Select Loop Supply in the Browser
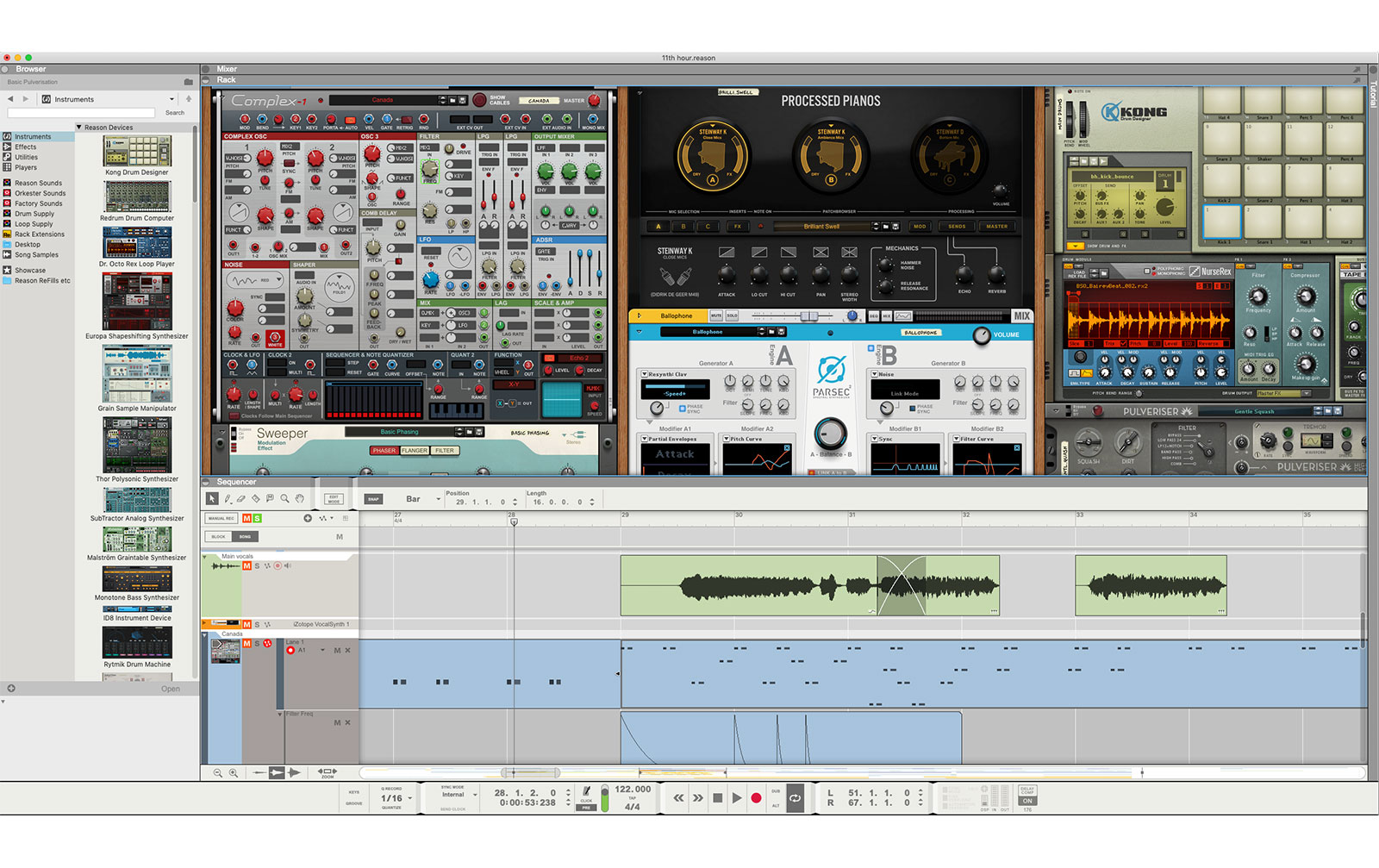Viewport: 1379px width, 868px height. pyautogui.click(x=34, y=224)
